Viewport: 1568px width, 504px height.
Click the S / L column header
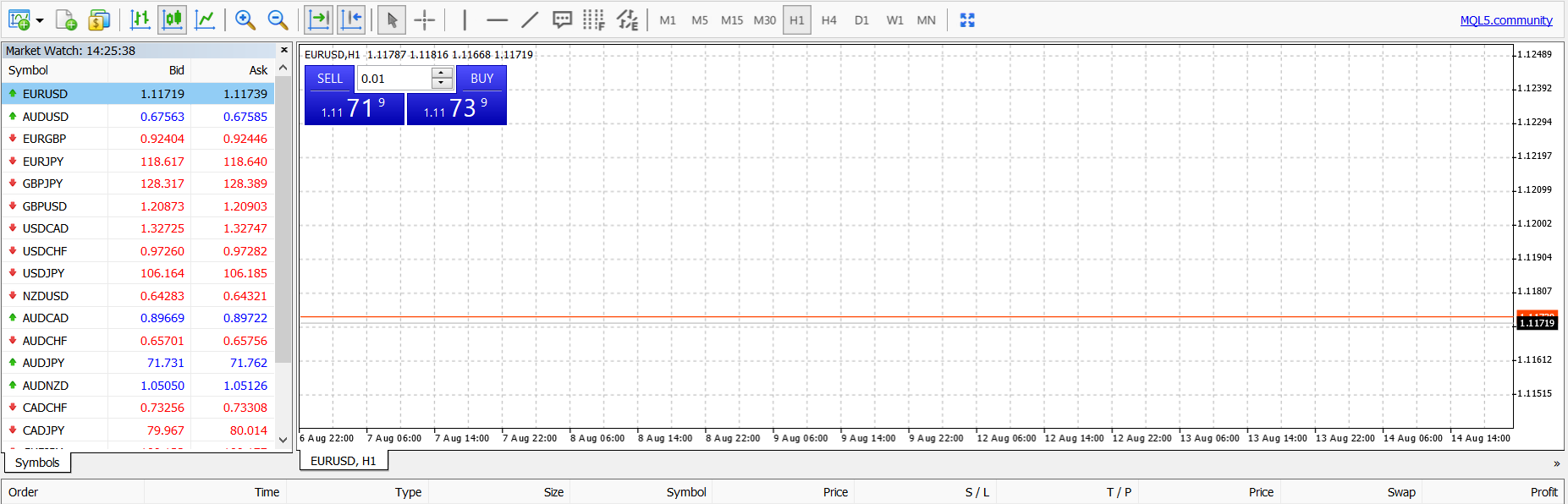pos(925,492)
